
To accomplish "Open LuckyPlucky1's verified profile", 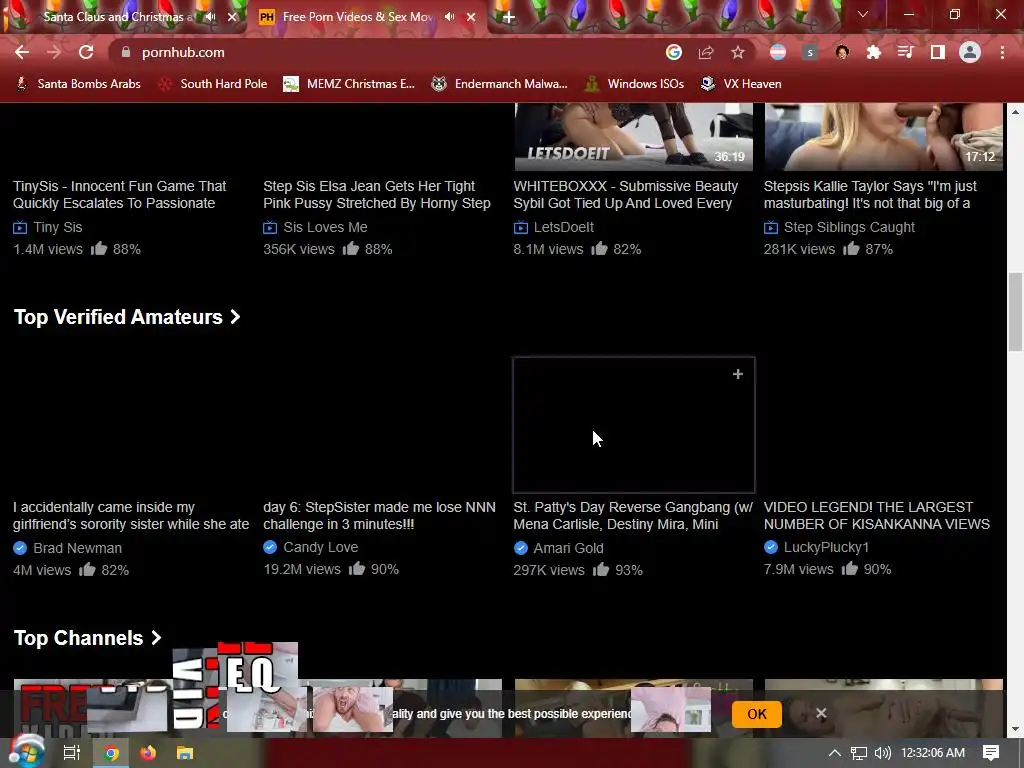I will point(825,547).
